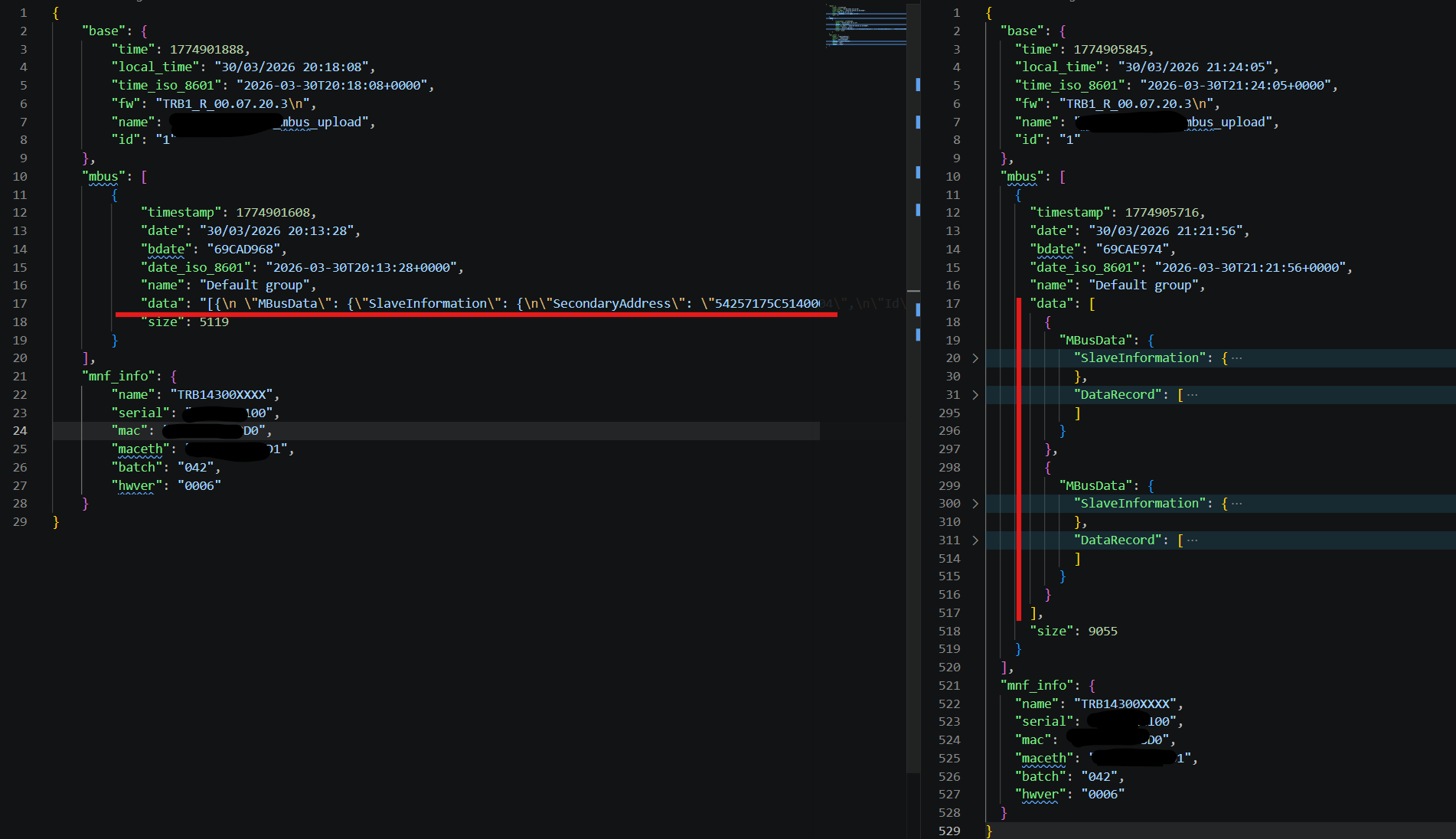Viewport: 1456px width, 839px height.
Task: Select line number 529 in the right editor
Action: pos(949,831)
